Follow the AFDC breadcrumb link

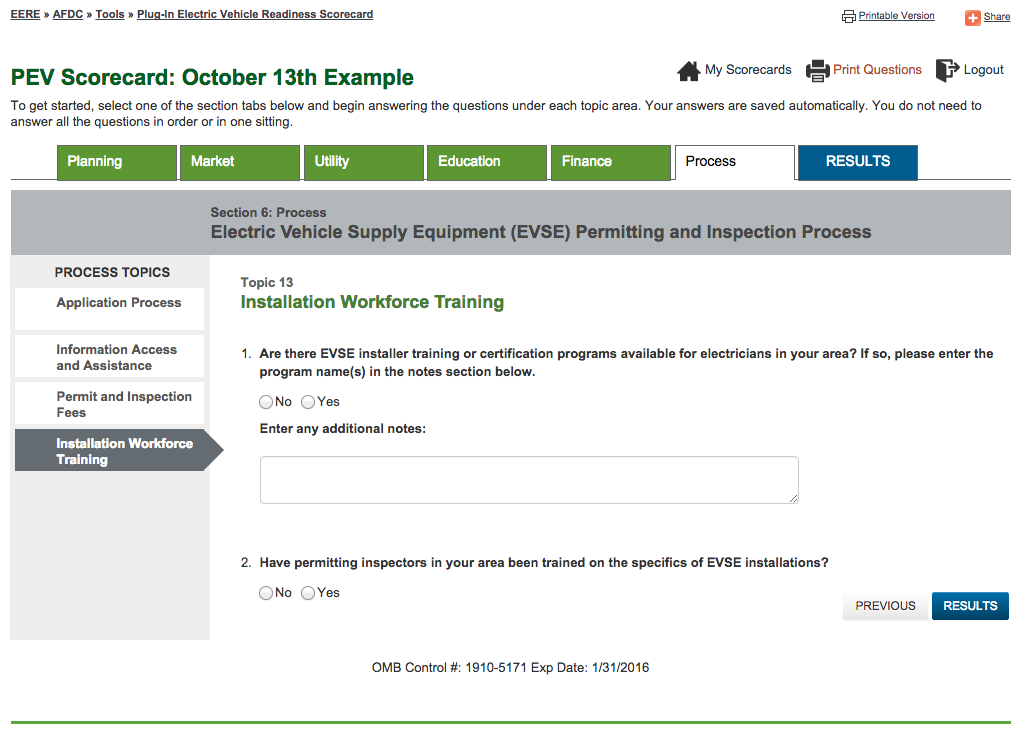(67, 15)
